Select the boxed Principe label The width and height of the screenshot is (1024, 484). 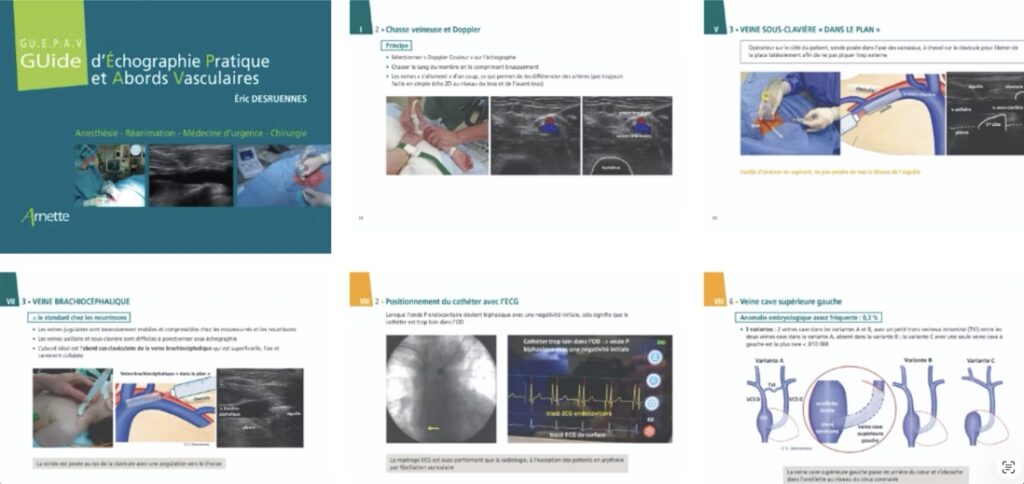click(399, 46)
